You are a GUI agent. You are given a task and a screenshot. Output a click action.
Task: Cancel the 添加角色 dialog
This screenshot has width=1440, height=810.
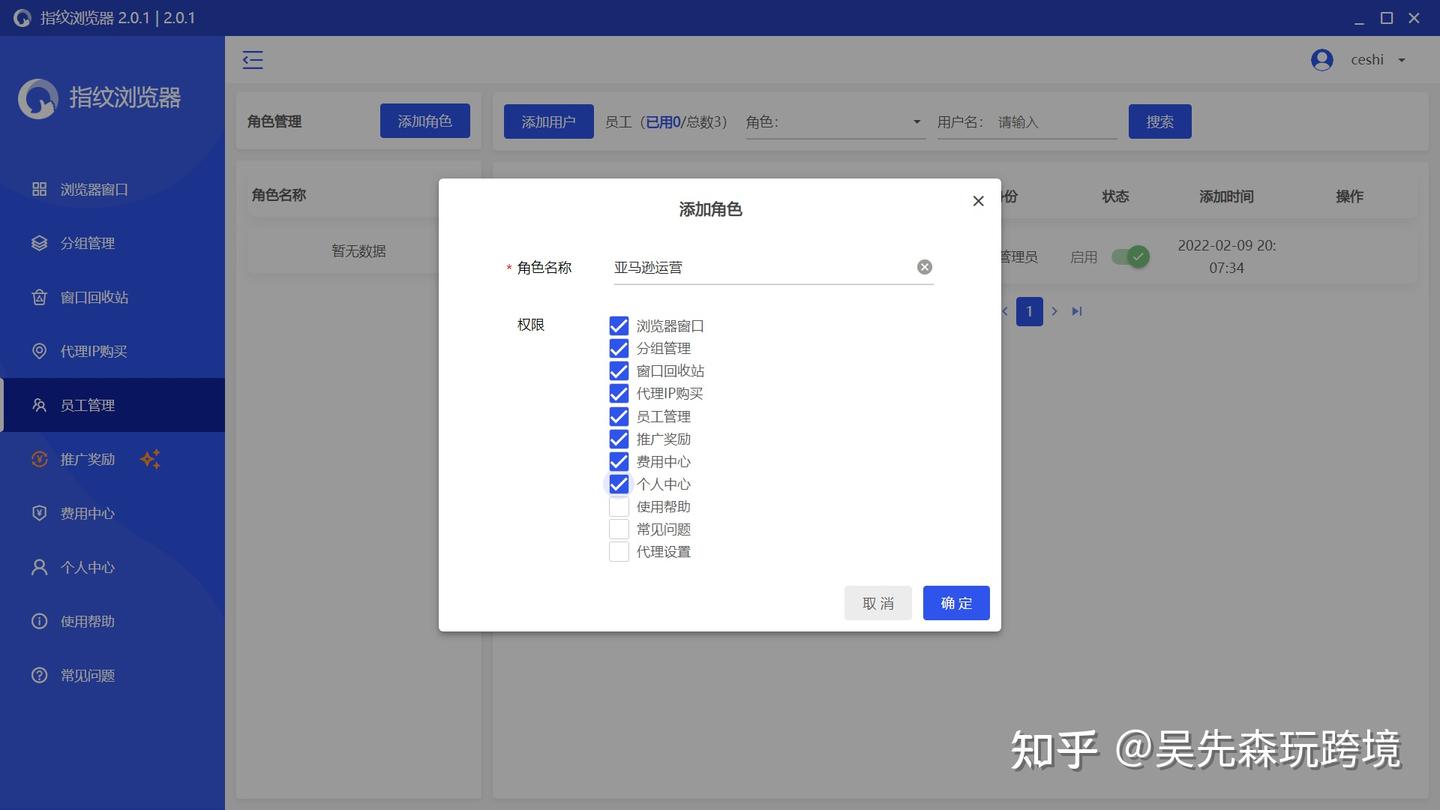pyautogui.click(x=877, y=603)
